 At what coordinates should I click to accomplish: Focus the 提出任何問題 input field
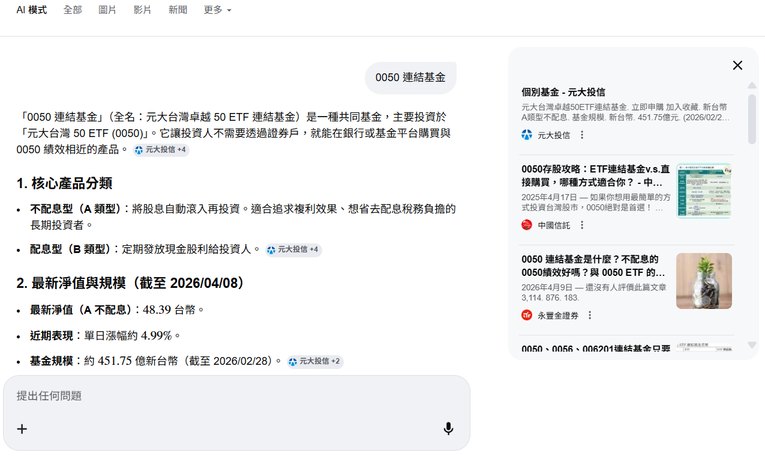coord(237,396)
